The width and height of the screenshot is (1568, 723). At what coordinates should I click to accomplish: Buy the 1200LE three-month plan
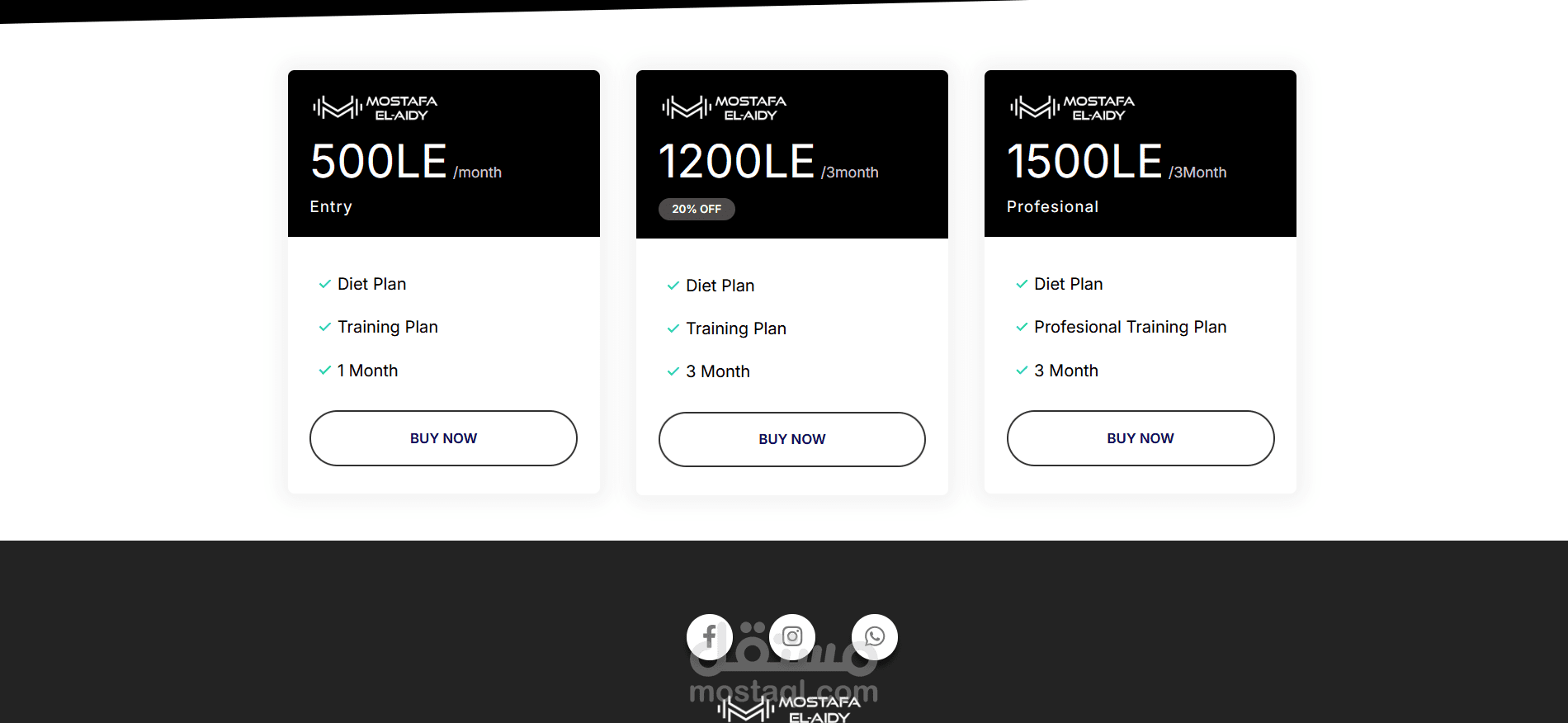[792, 439]
